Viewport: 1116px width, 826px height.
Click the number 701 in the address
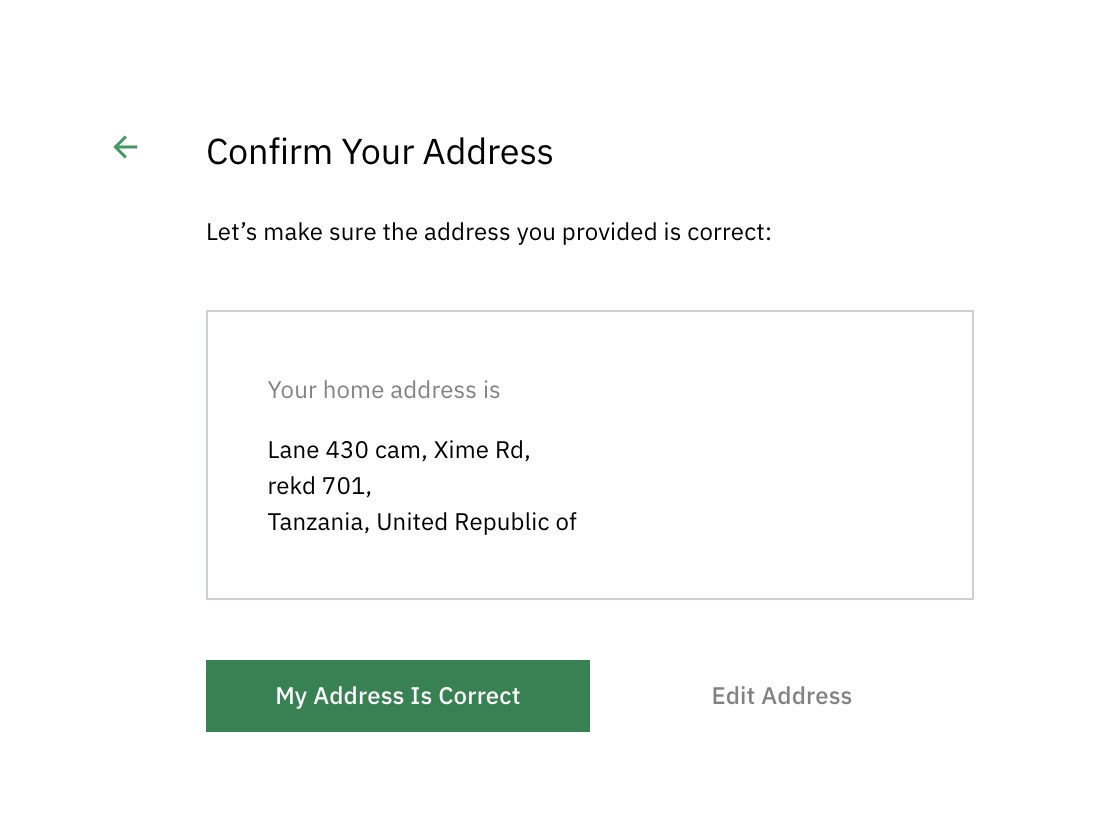344,486
